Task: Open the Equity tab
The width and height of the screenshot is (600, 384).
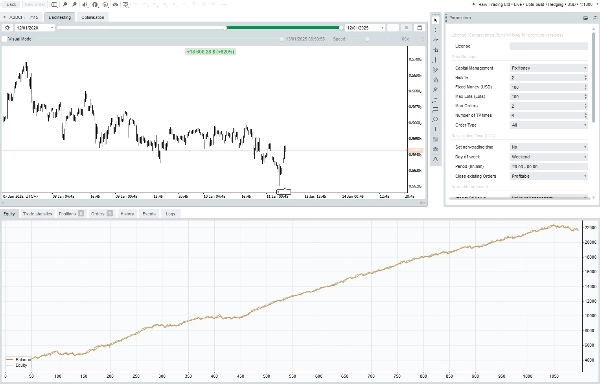Action: (9, 214)
